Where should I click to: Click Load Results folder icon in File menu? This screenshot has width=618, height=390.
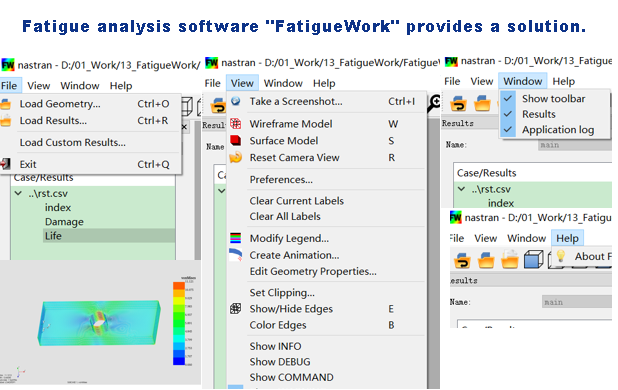click(x=5, y=121)
